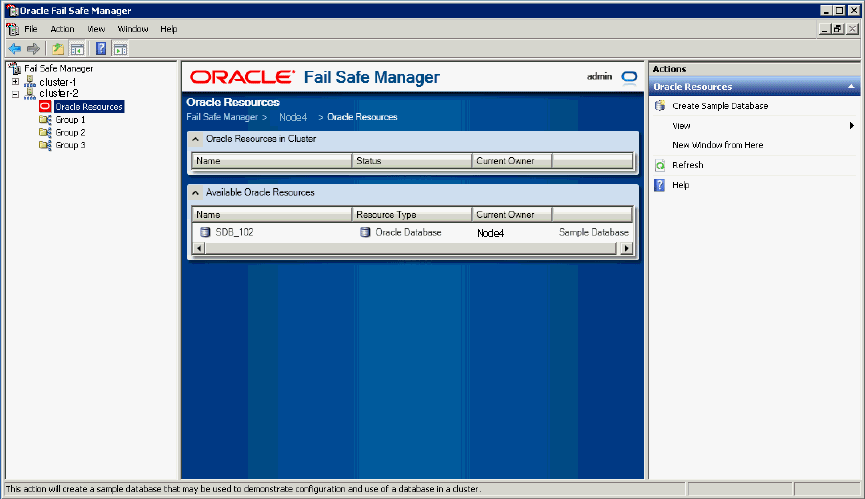
Task: Follow the Node4 breadcrumb link
Action: click(293, 117)
